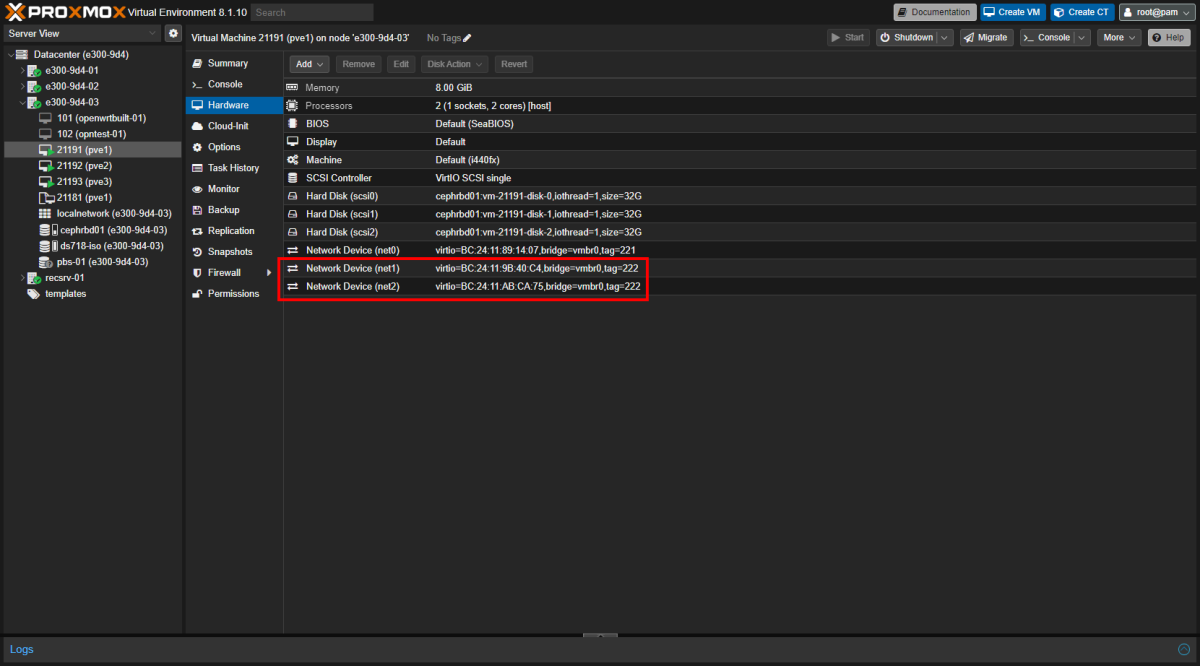Click the pencil icon next to No Tags
The width and height of the screenshot is (1200, 666).
[467, 38]
